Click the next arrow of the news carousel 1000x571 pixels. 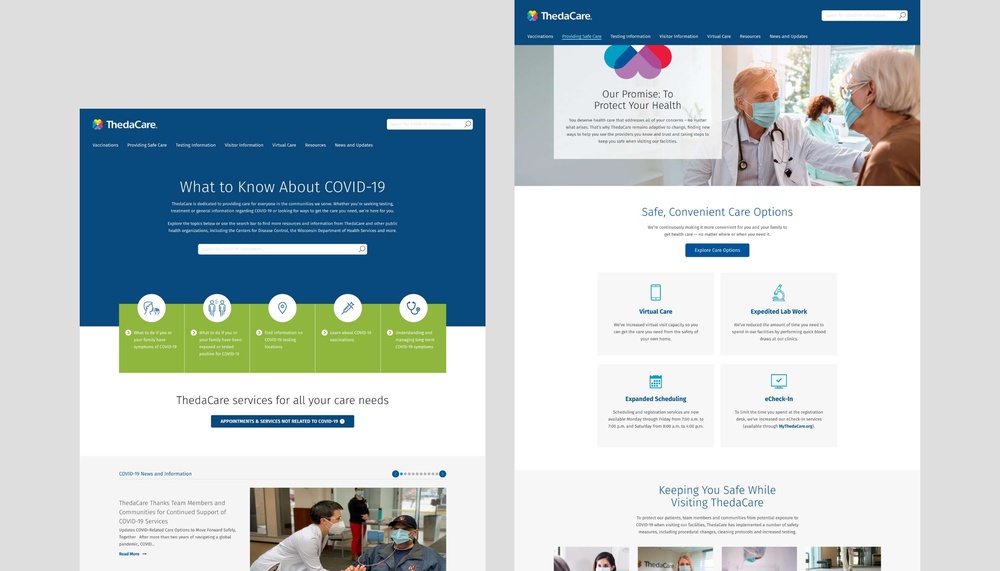coord(443,473)
